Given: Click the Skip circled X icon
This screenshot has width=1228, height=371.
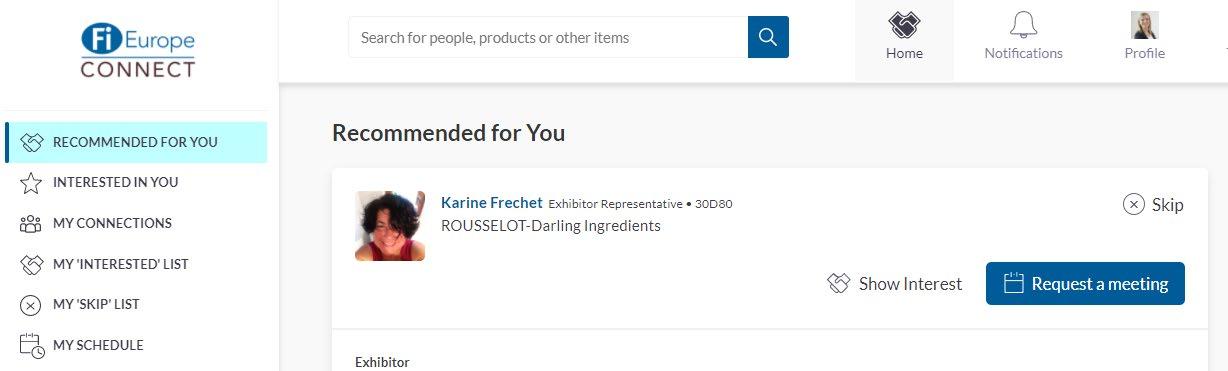Looking at the screenshot, I should [1133, 204].
